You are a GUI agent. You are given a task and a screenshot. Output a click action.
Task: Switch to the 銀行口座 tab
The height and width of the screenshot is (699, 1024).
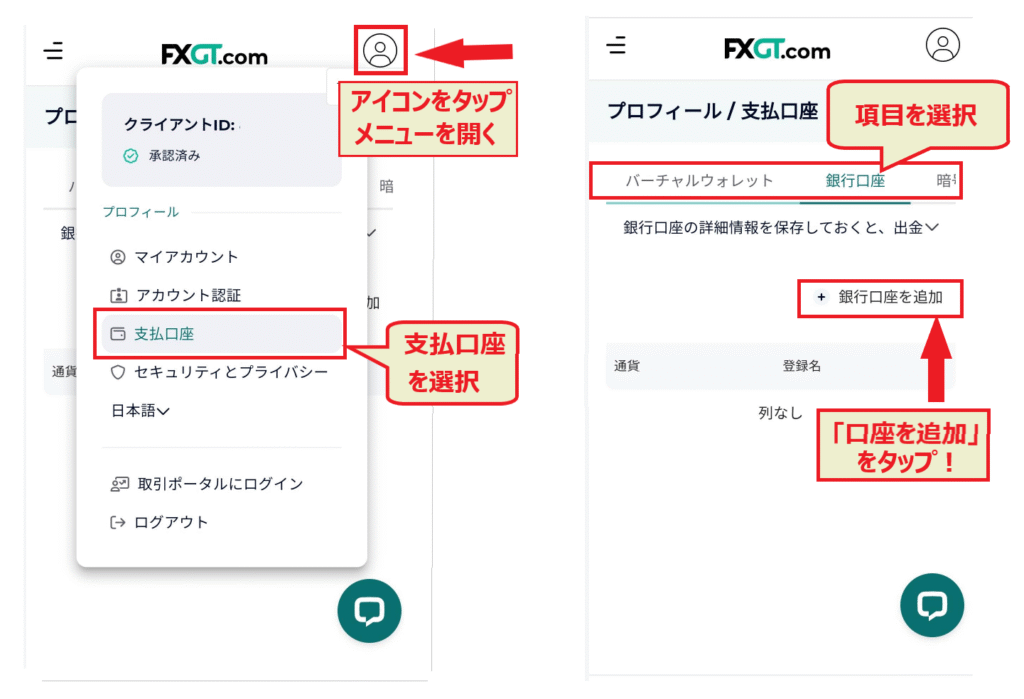tap(855, 181)
